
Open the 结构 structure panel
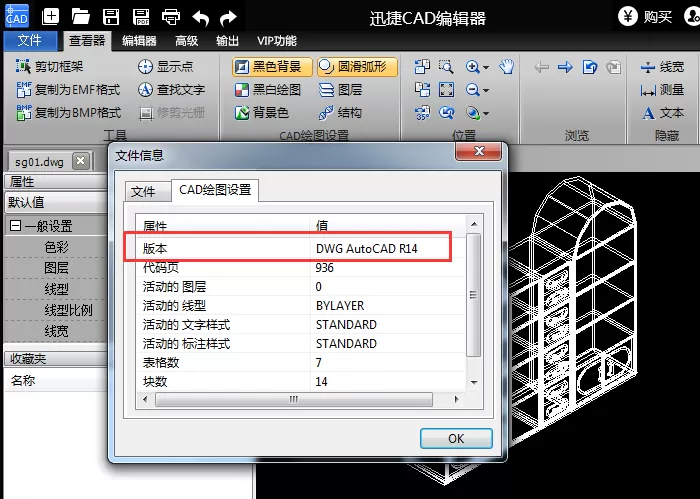coord(340,113)
